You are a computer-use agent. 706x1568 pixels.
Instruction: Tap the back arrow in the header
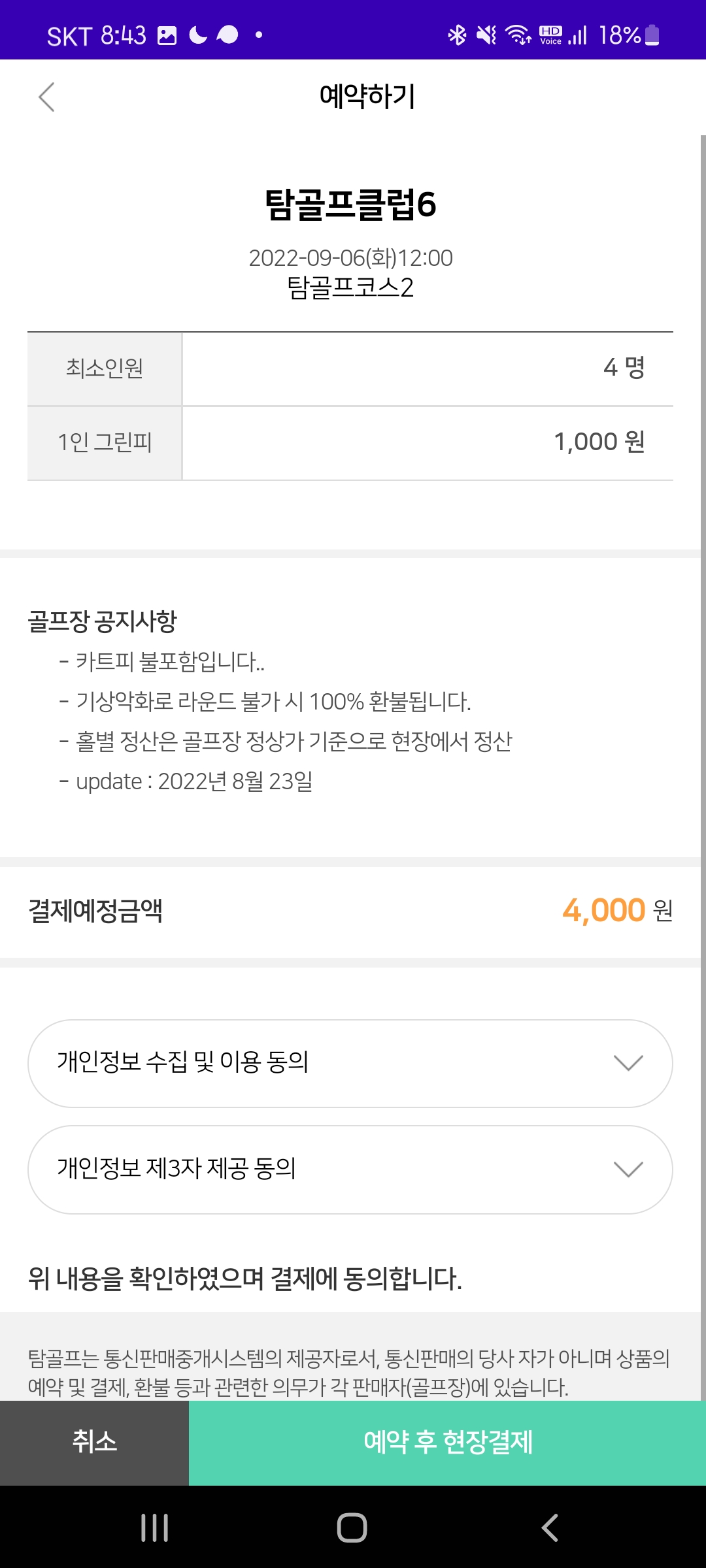[46, 97]
